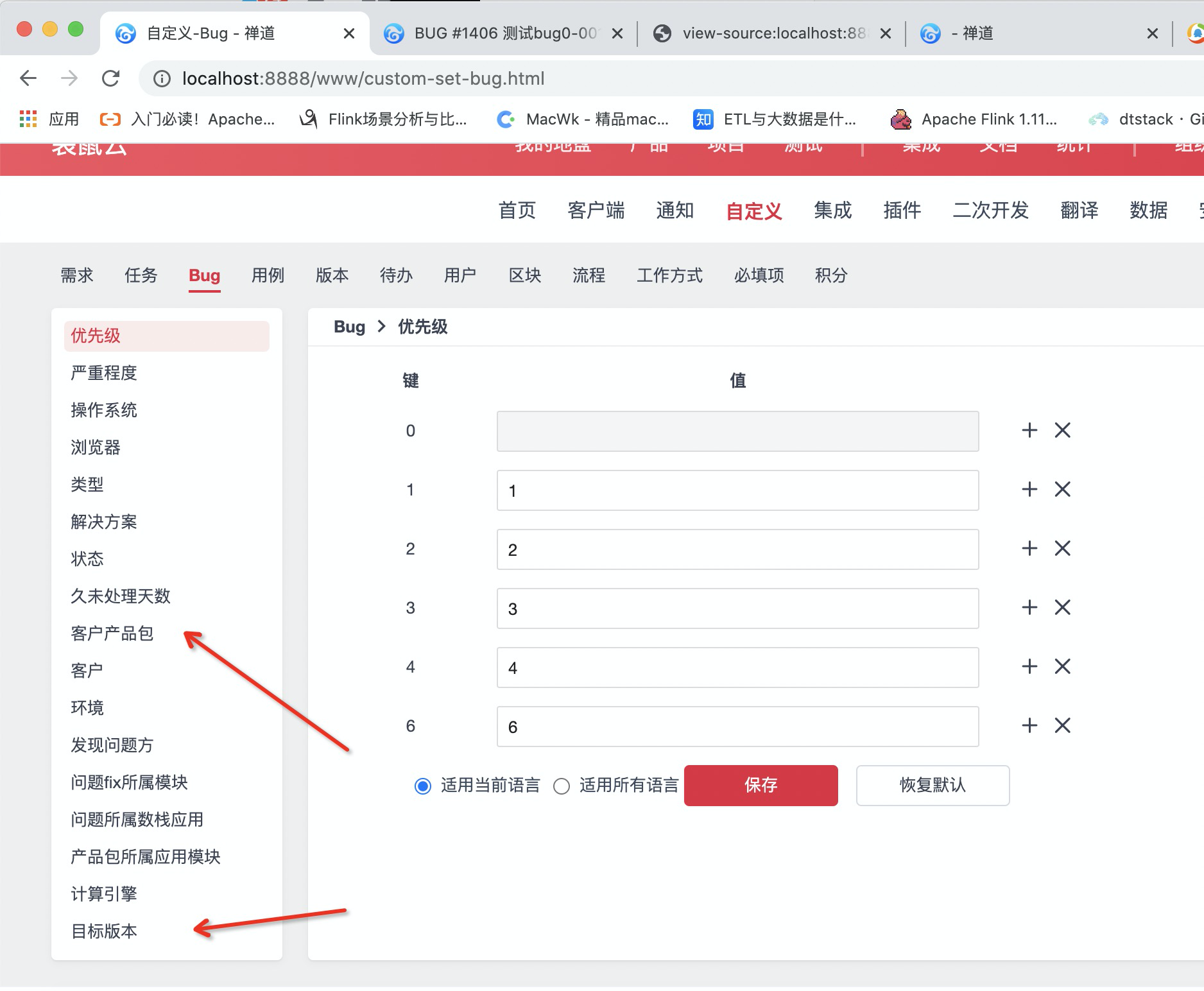Reload the current page
The image size is (1204, 991).
tap(110, 78)
